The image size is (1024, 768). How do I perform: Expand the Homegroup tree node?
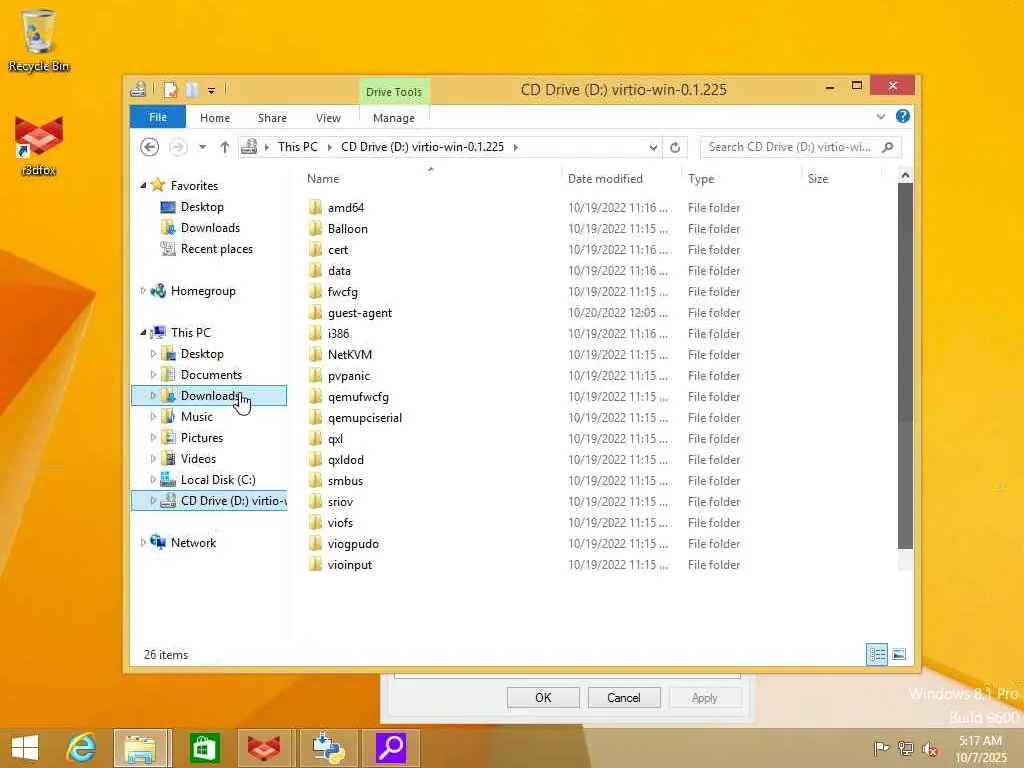143,291
